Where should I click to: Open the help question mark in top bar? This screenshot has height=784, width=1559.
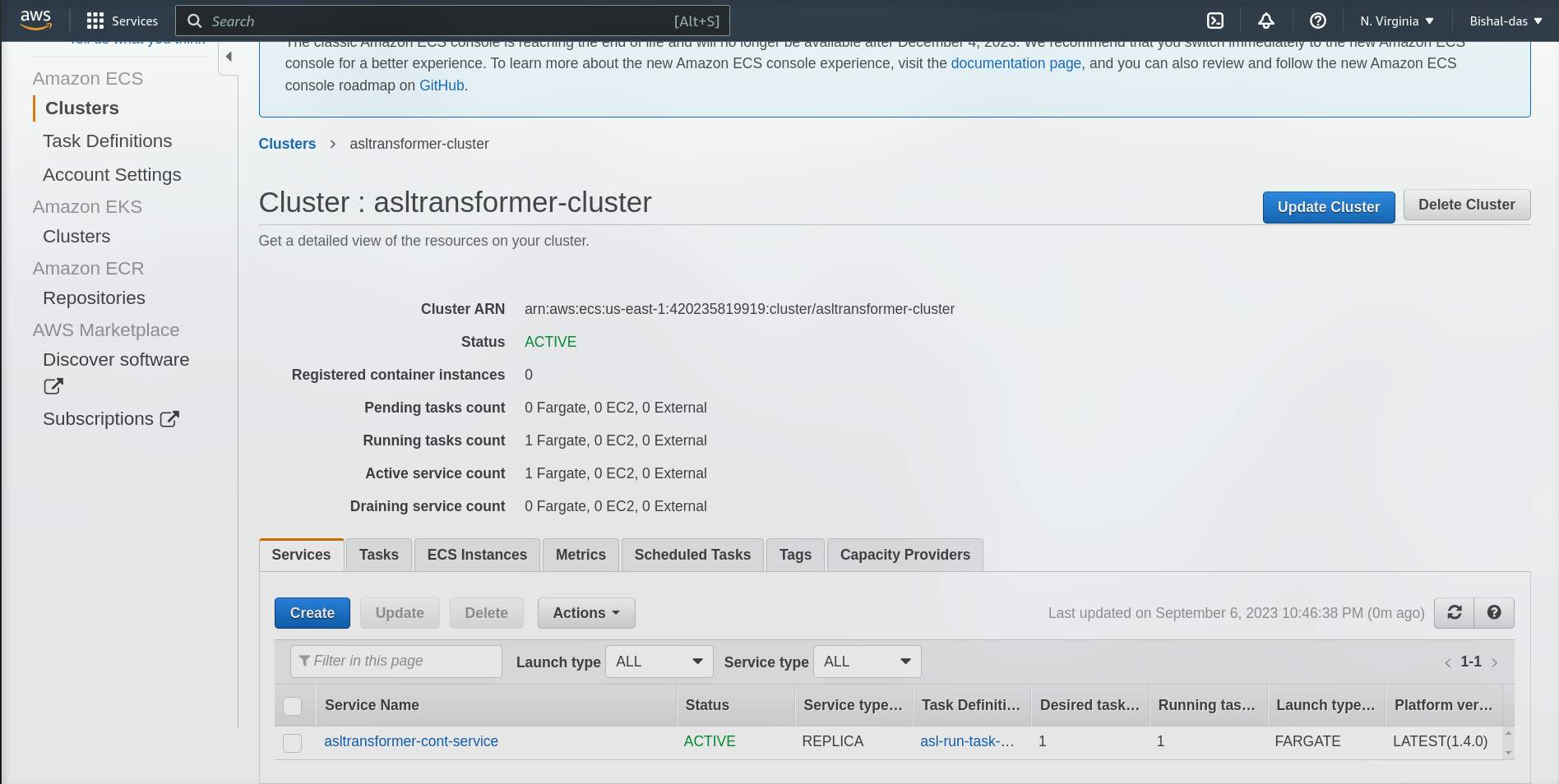1318,21
